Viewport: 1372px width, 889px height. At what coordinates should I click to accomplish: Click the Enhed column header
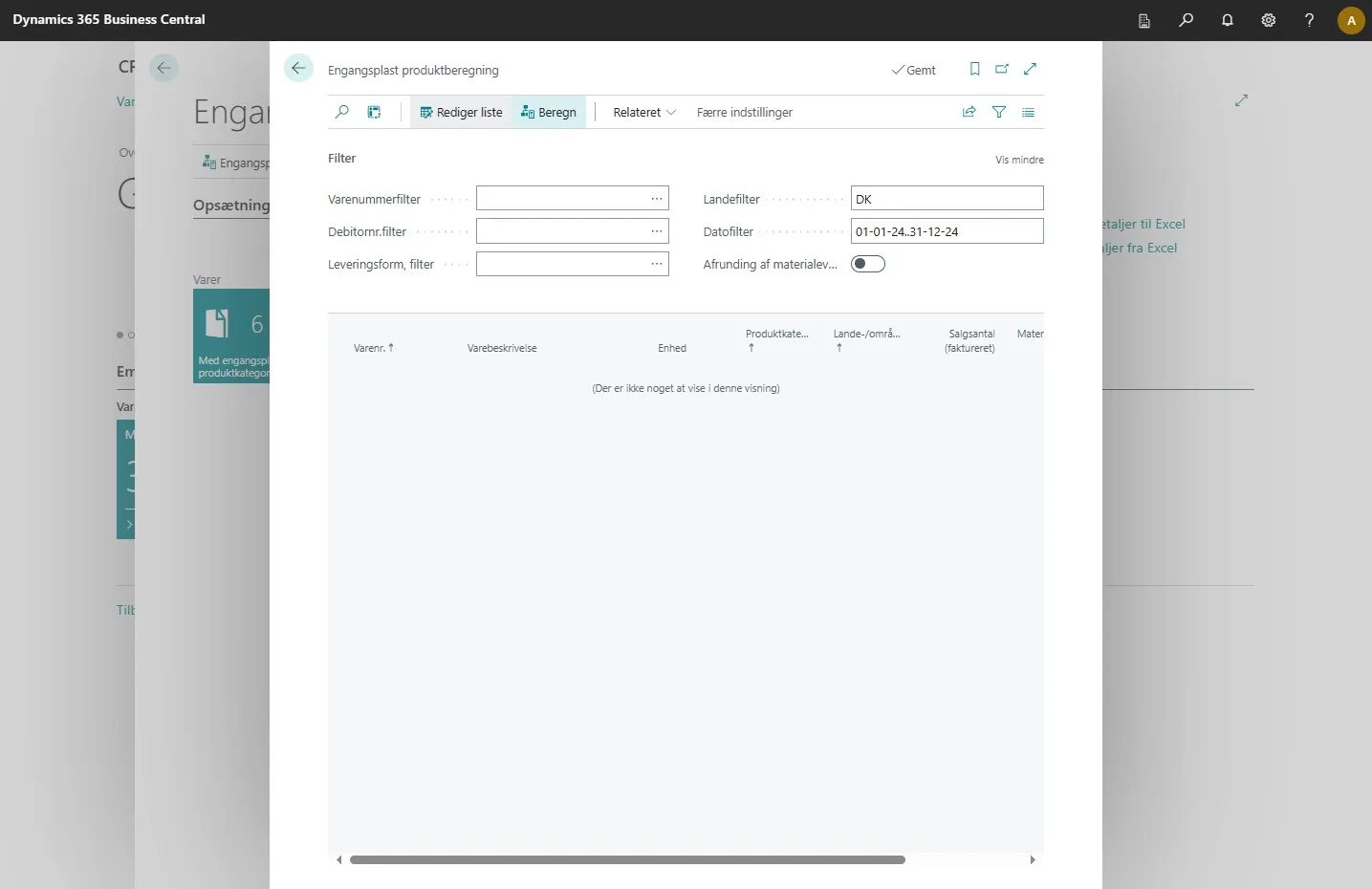[x=672, y=348]
